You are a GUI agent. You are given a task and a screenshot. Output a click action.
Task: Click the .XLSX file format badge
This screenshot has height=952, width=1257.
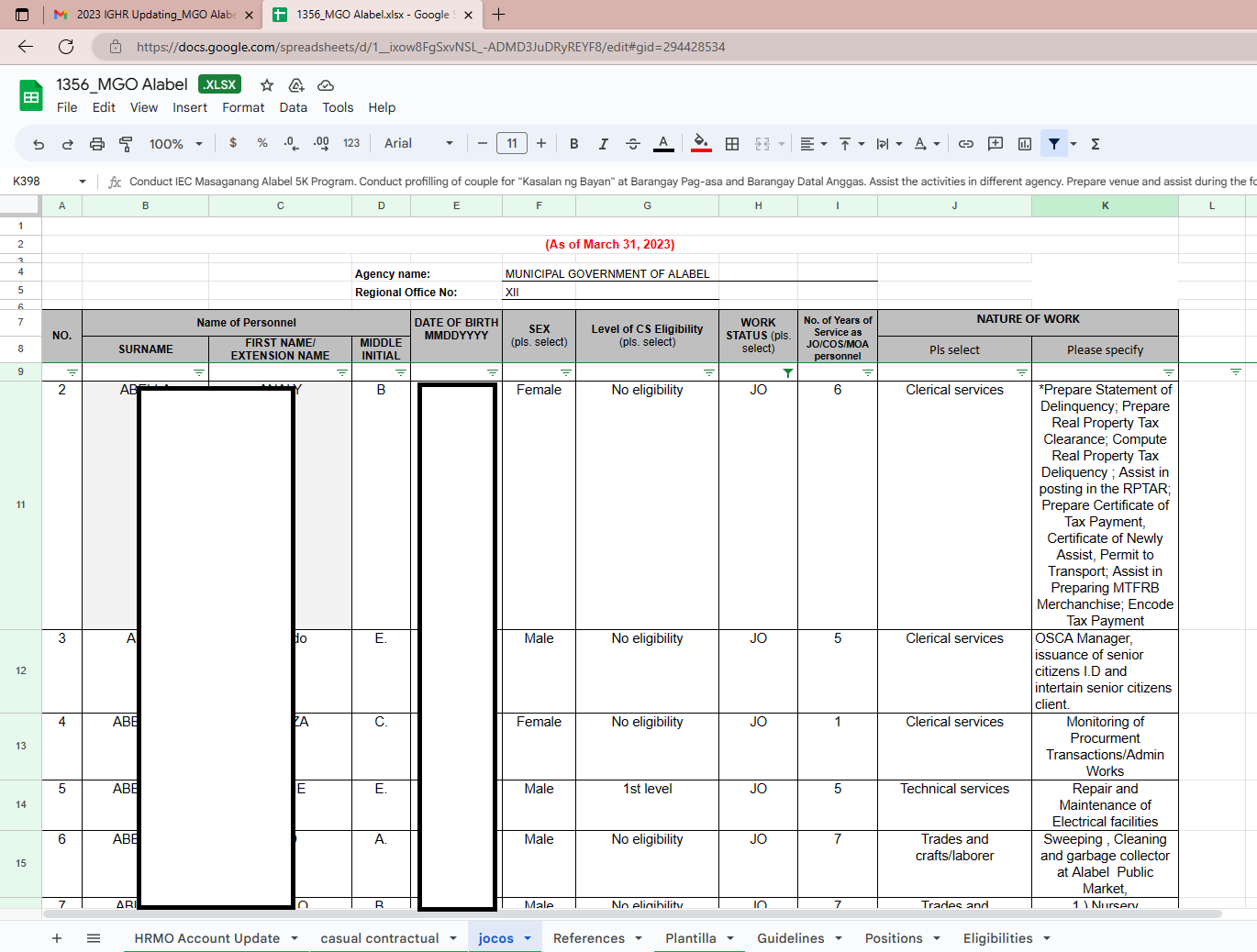[219, 84]
